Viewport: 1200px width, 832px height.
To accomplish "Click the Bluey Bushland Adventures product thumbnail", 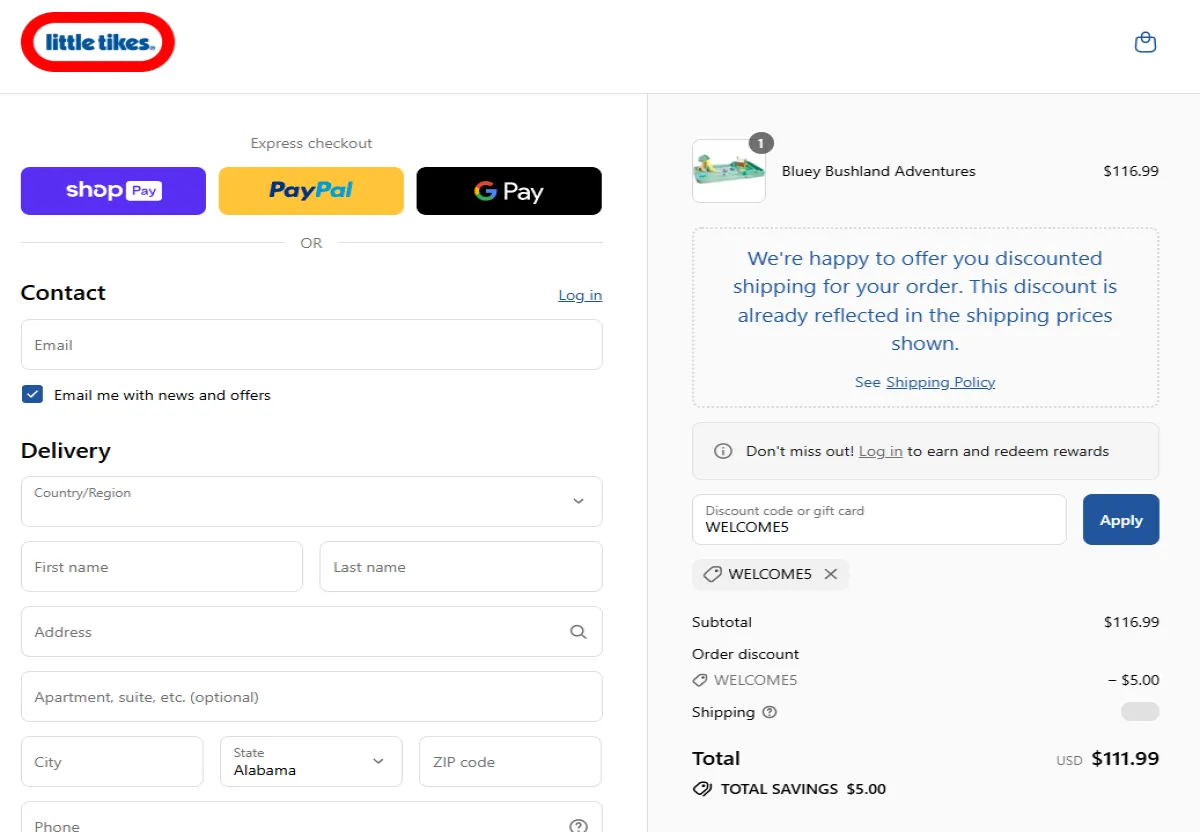I will tap(728, 170).
